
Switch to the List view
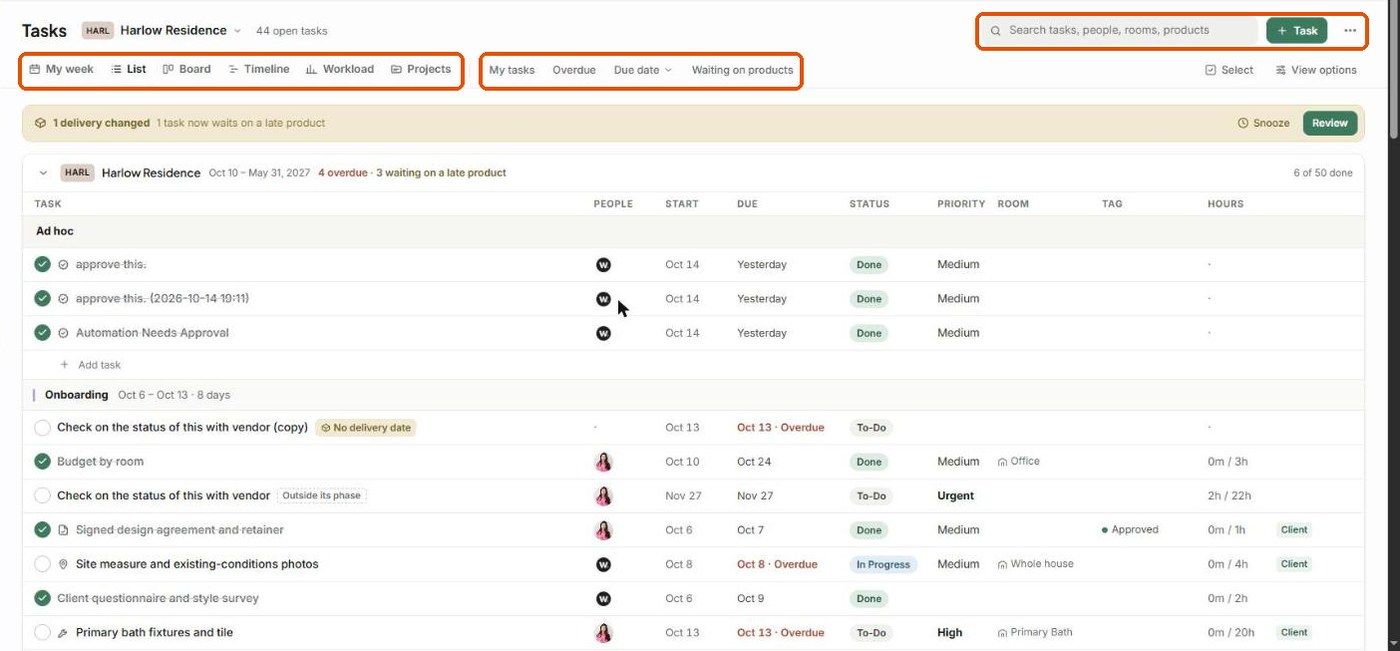[x=128, y=69]
